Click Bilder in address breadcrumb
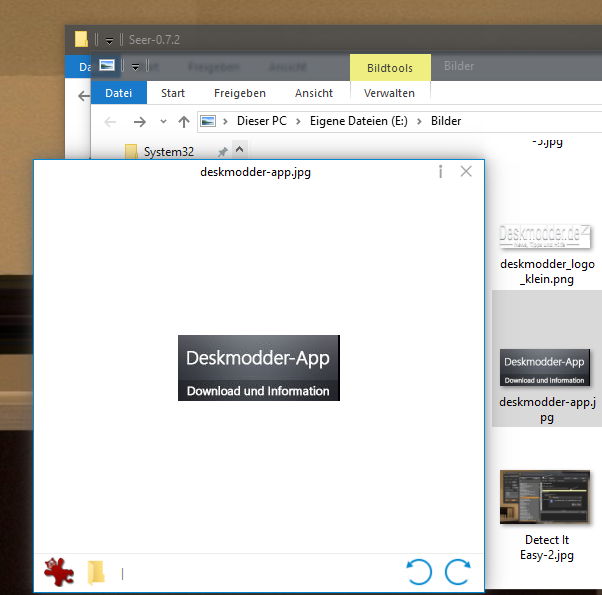Screen dimensions: 602x595 (446, 121)
